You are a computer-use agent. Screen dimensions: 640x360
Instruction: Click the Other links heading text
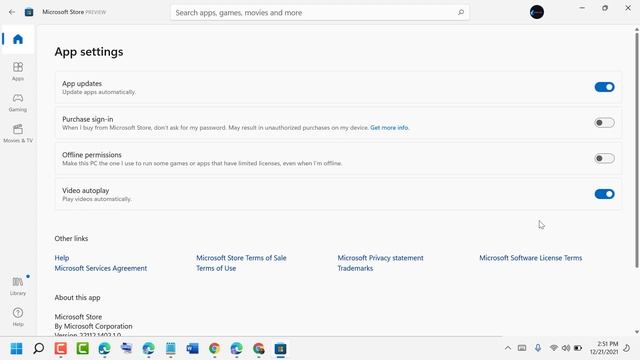click(x=71, y=238)
